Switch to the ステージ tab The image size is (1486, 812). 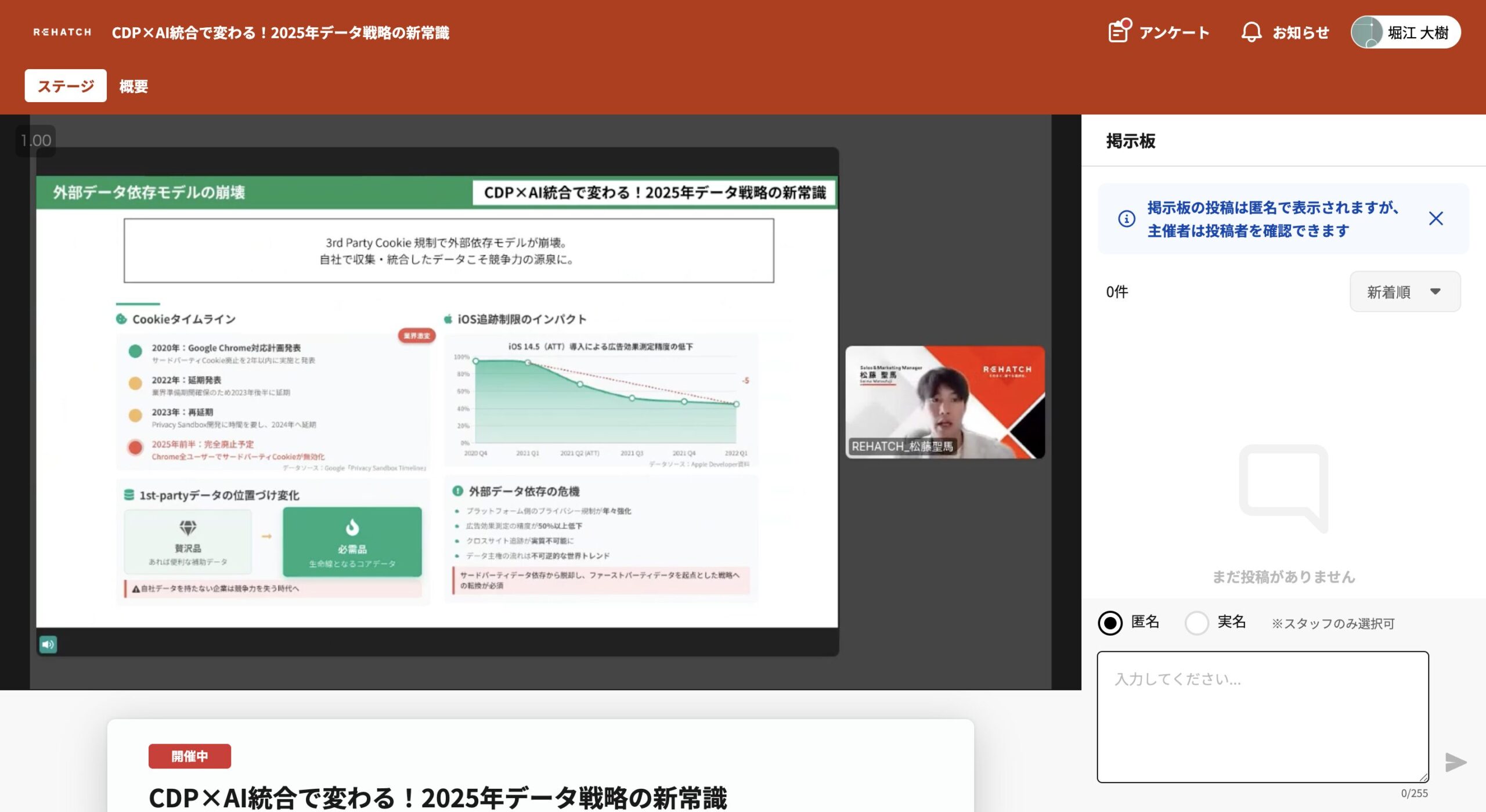pos(66,86)
